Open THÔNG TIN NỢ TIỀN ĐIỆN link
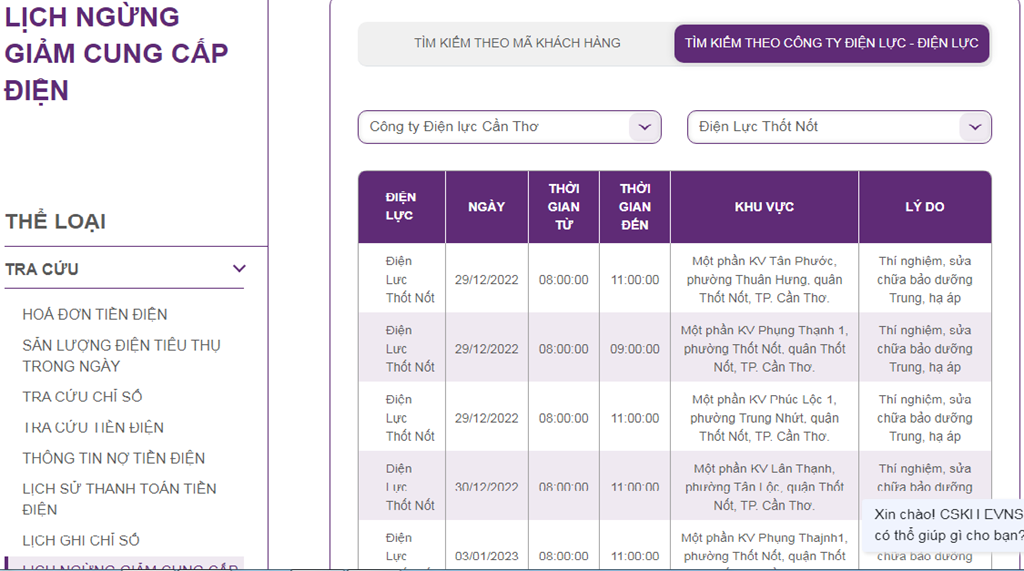The width and height of the screenshot is (1024, 571). [x=113, y=458]
